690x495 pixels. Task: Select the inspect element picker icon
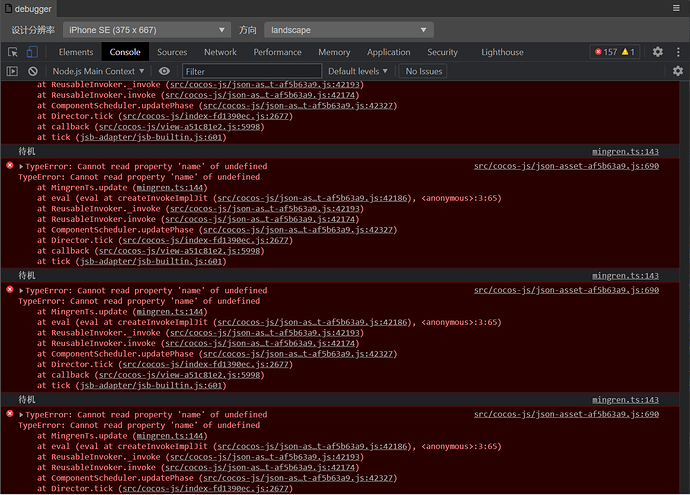tap(13, 52)
